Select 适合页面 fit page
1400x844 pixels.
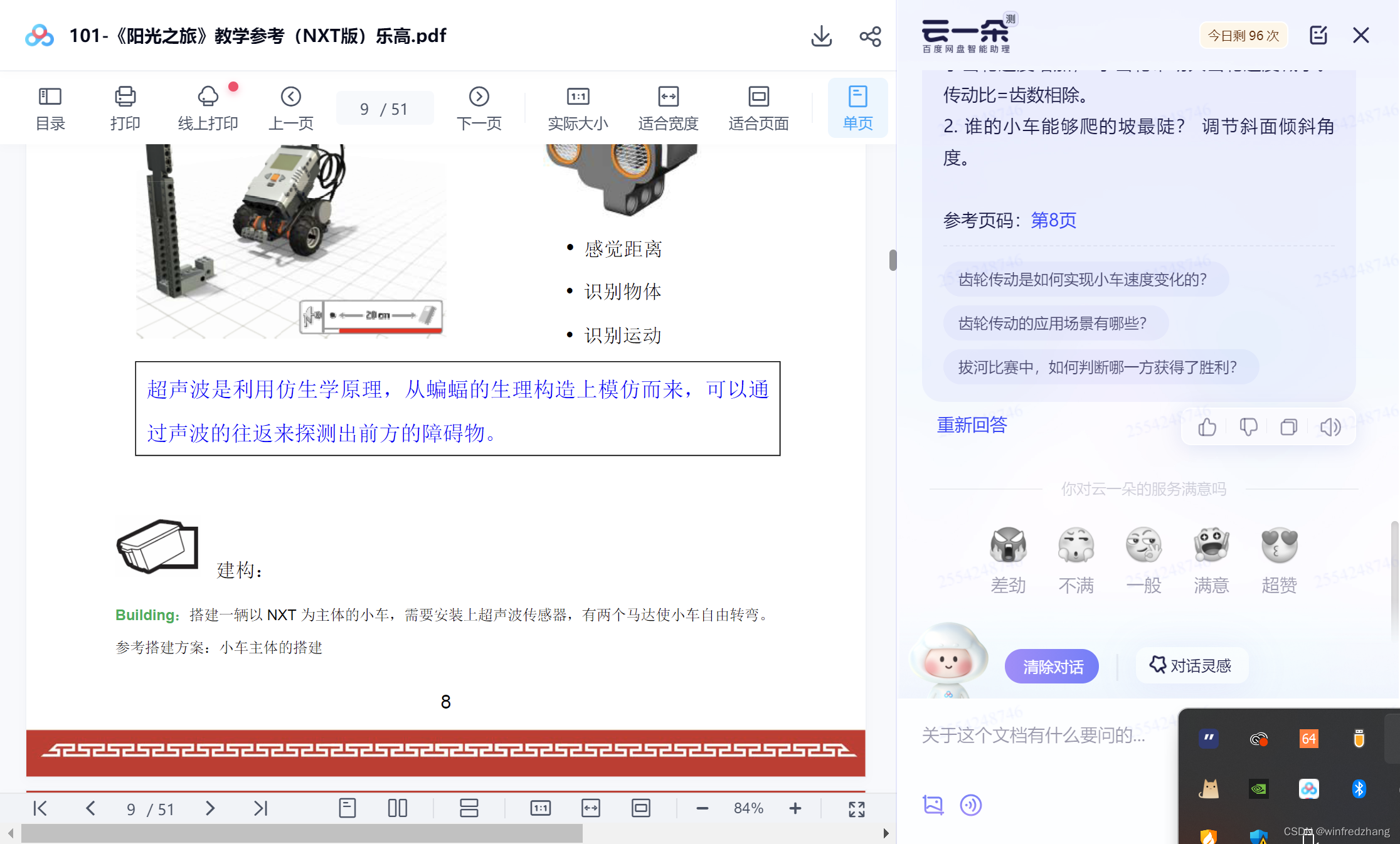click(x=758, y=108)
